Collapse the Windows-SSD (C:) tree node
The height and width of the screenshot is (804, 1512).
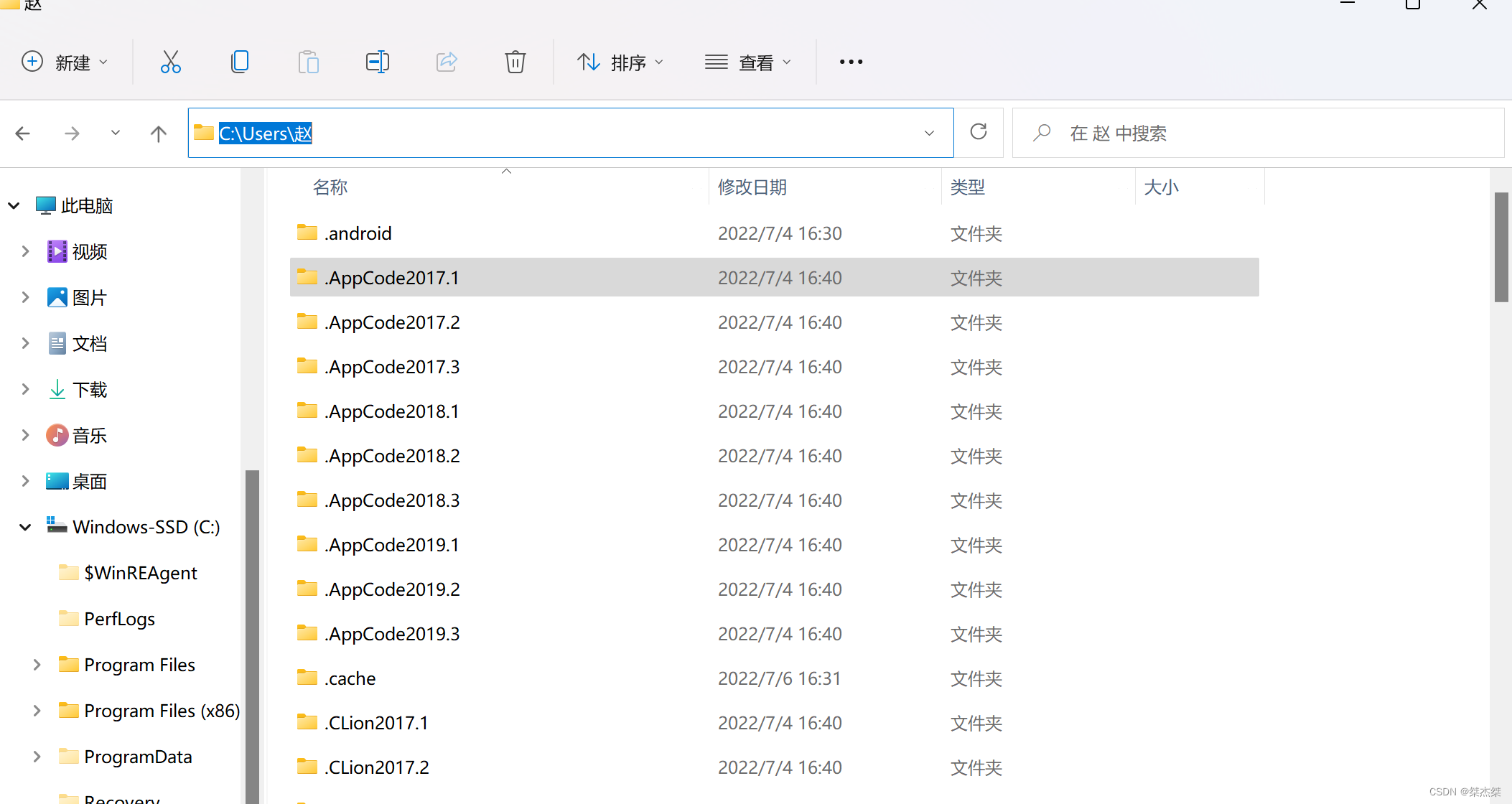click(25, 527)
